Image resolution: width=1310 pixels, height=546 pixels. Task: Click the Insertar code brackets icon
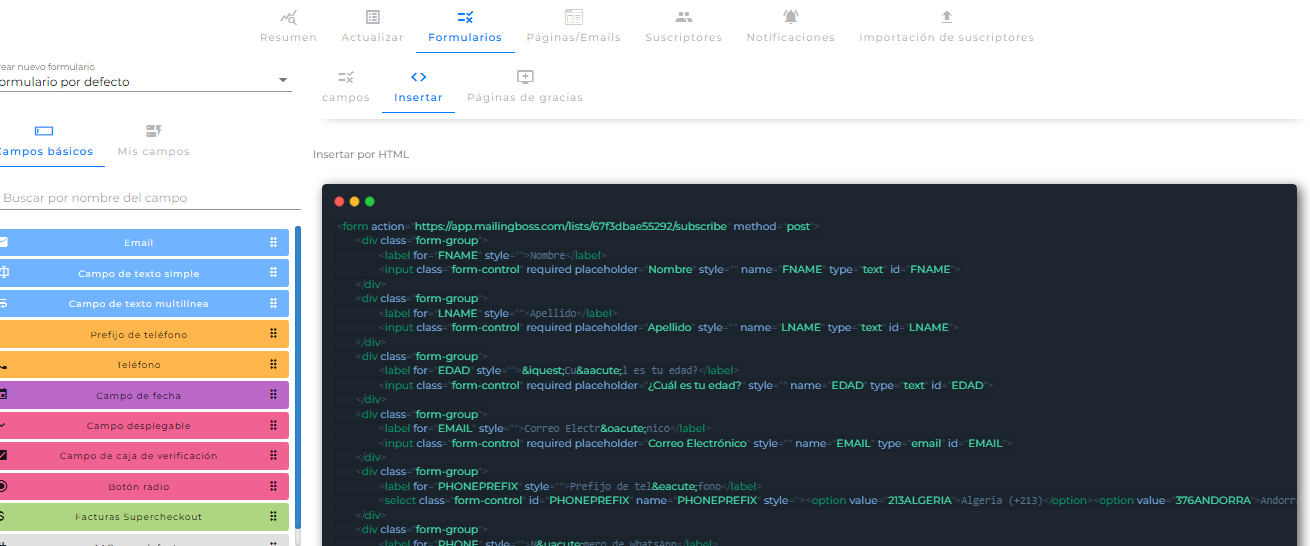click(x=419, y=77)
